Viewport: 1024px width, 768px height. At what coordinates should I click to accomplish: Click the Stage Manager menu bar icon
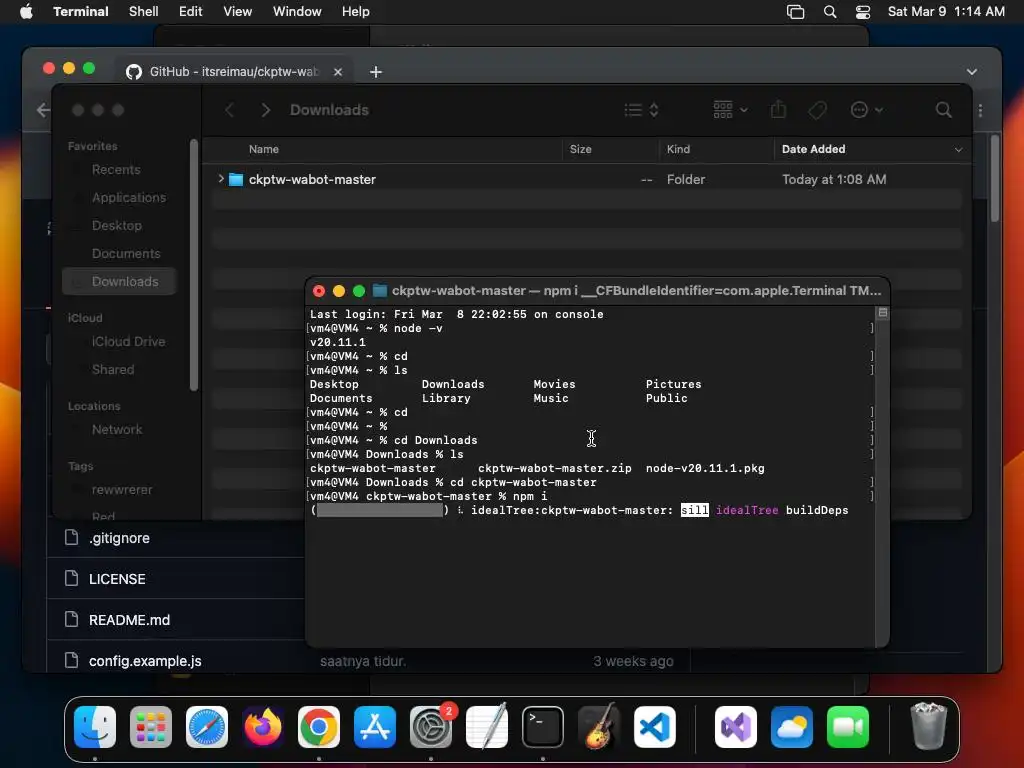[795, 12]
